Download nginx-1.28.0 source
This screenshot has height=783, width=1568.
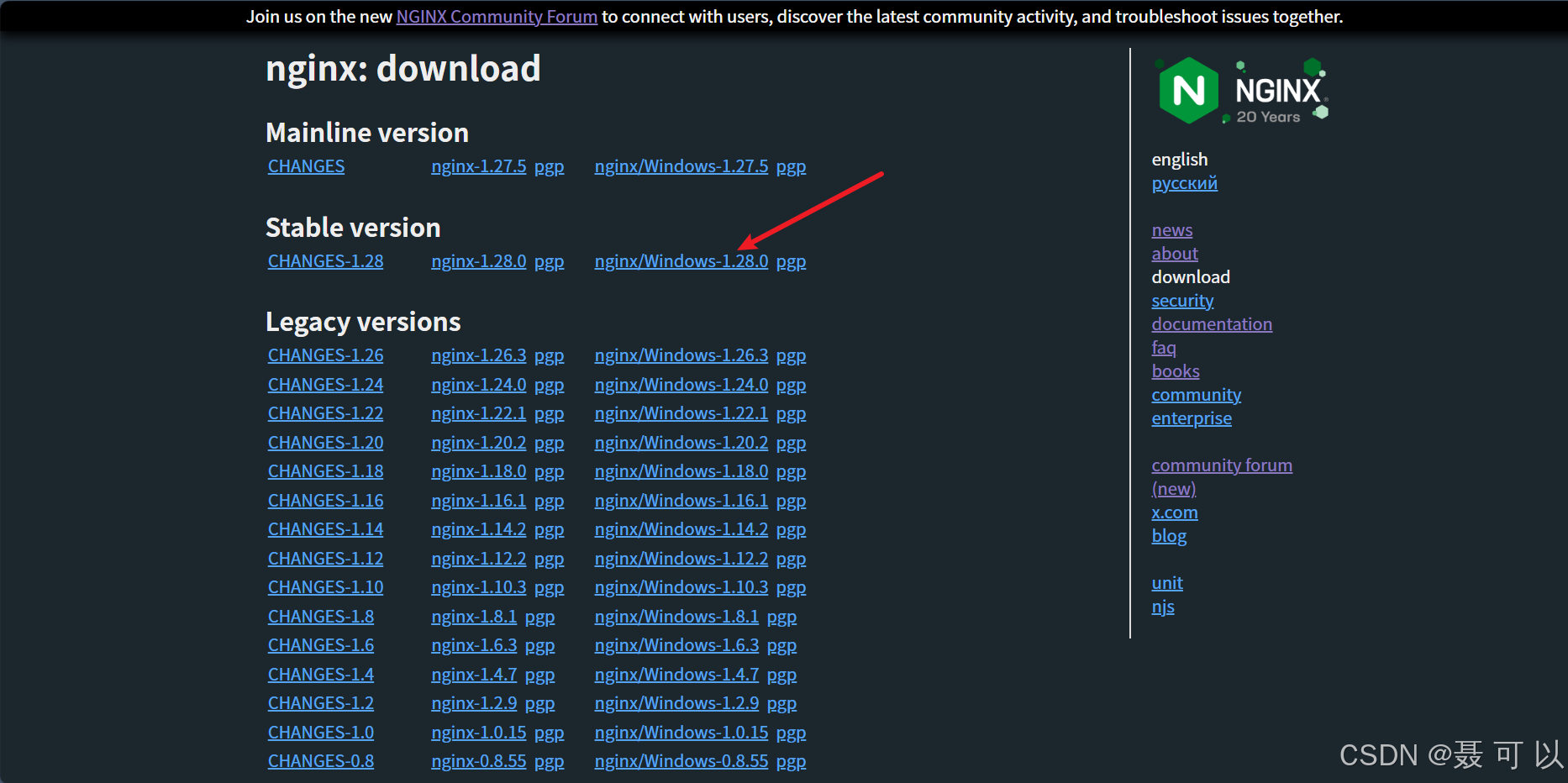[x=479, y=261]
